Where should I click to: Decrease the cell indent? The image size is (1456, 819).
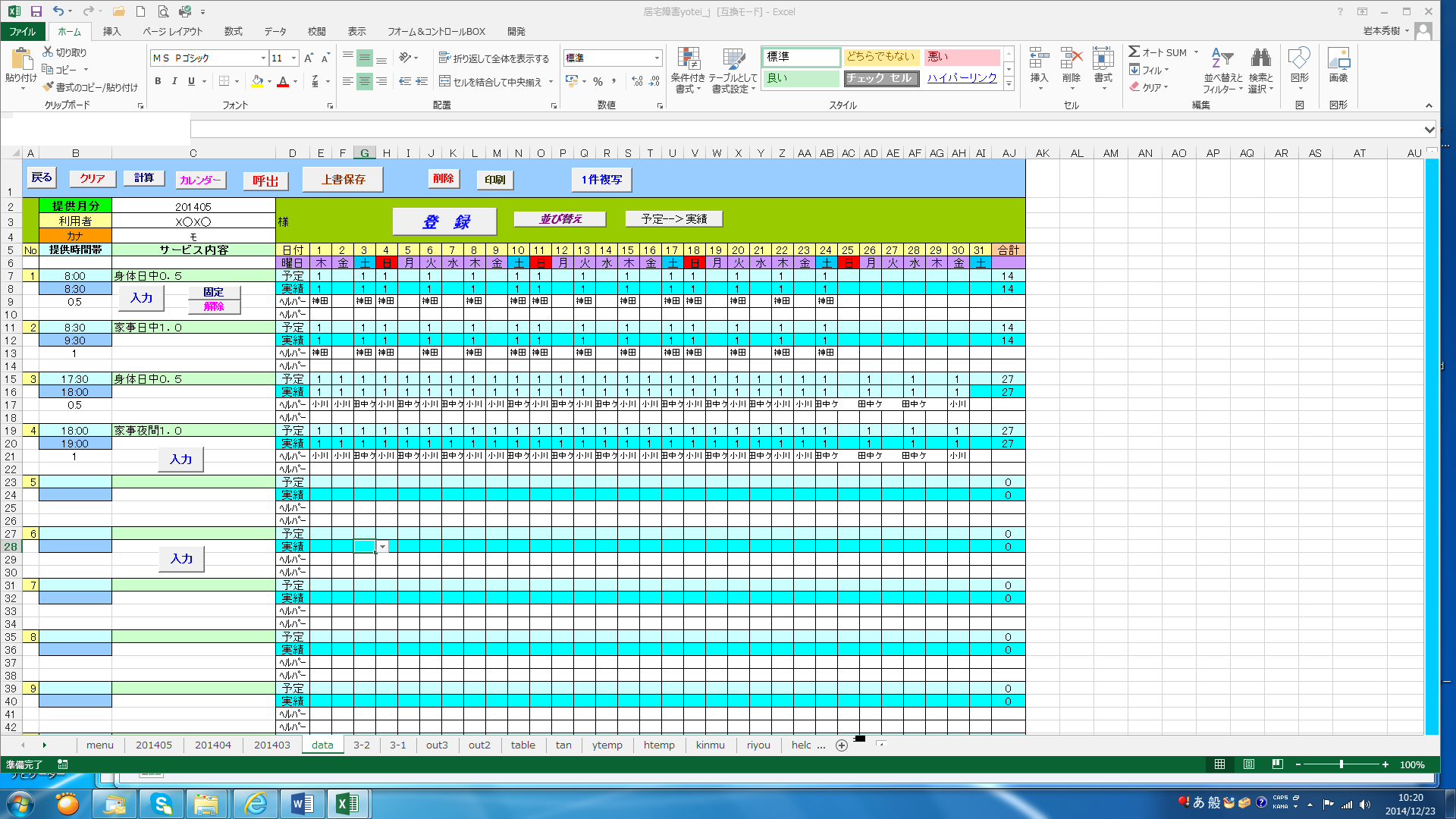tap(405, 81)
